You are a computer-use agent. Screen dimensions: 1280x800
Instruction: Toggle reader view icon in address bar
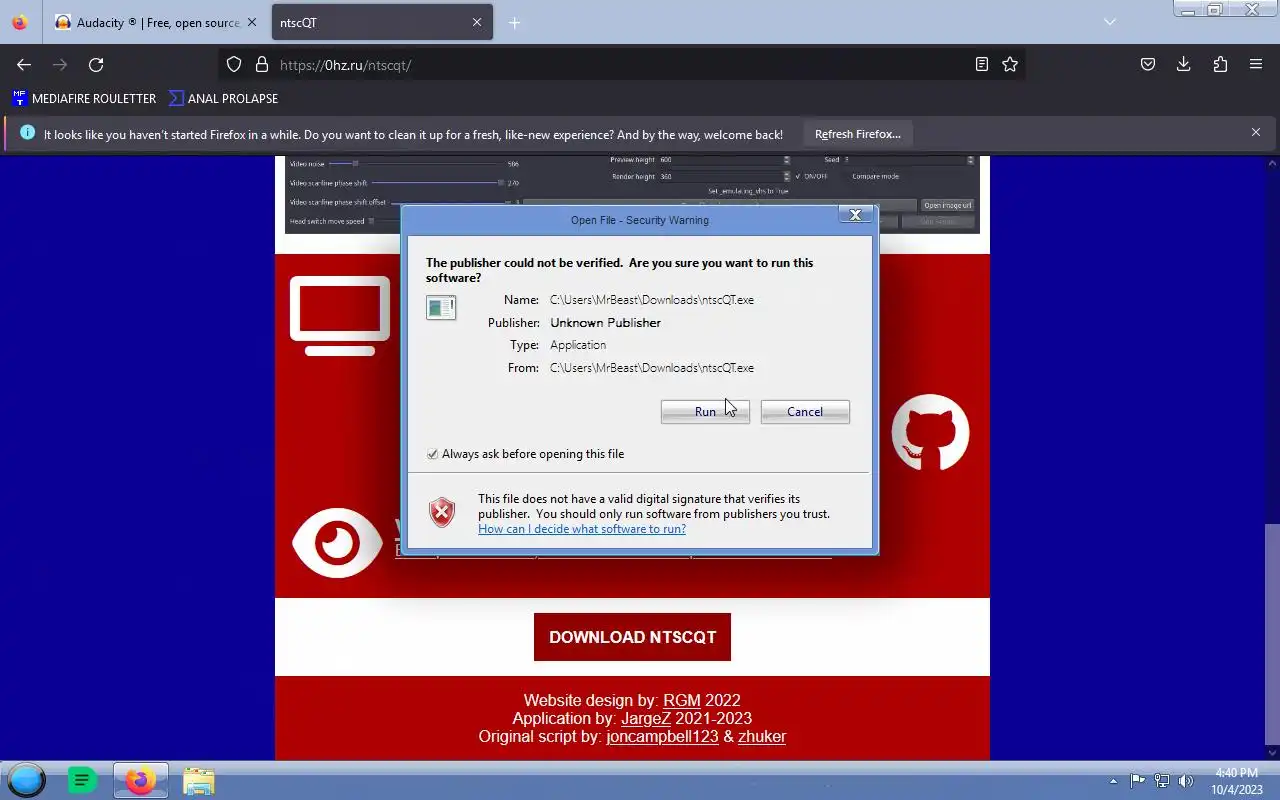982,64
